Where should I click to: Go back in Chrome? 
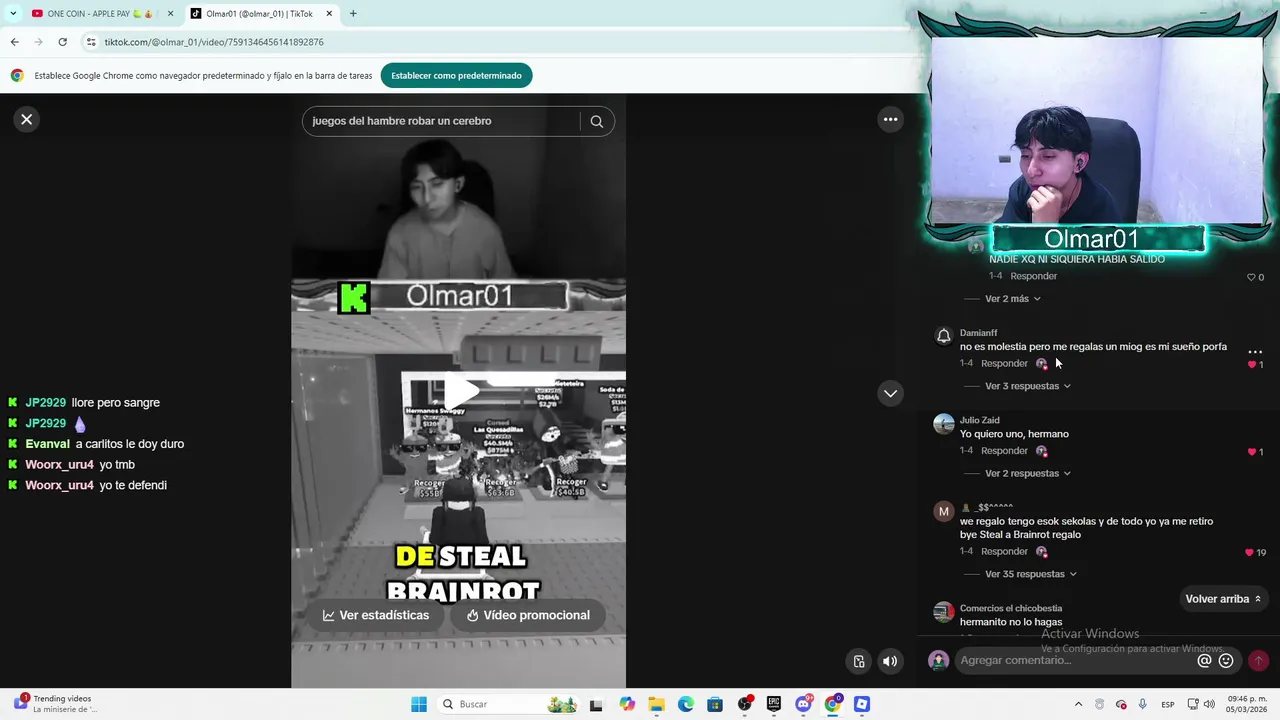(x=14, y=42)
